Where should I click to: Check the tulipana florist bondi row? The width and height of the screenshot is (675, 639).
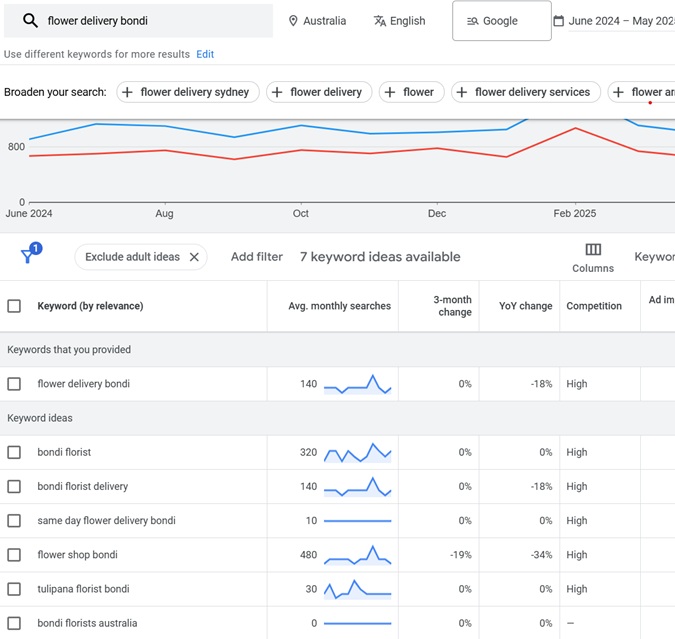(x=14, y=589)
